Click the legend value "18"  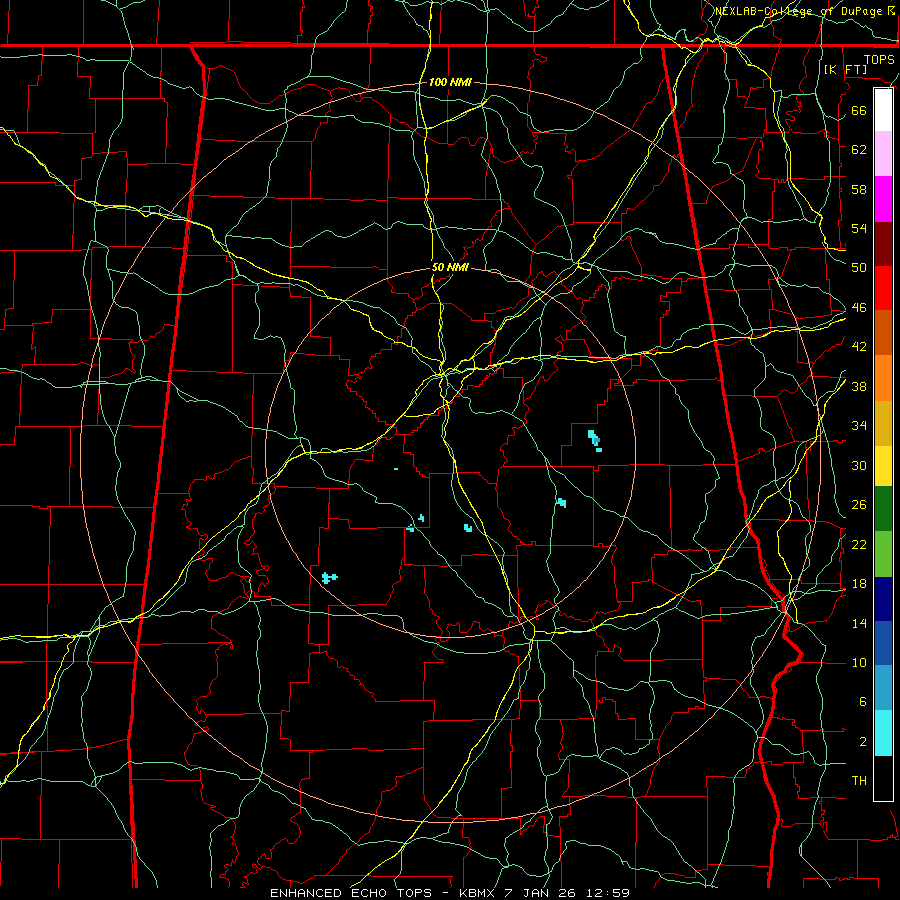point(859,584)
